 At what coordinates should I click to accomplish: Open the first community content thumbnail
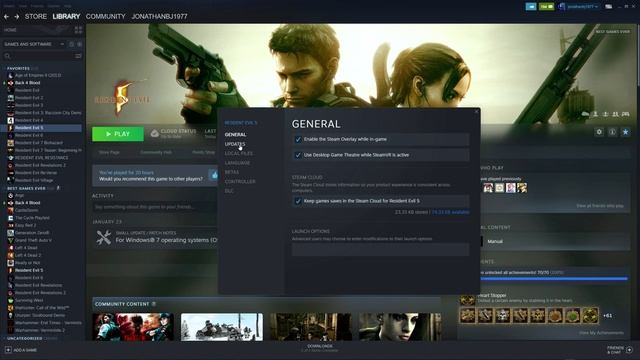(x=133, y=327)
